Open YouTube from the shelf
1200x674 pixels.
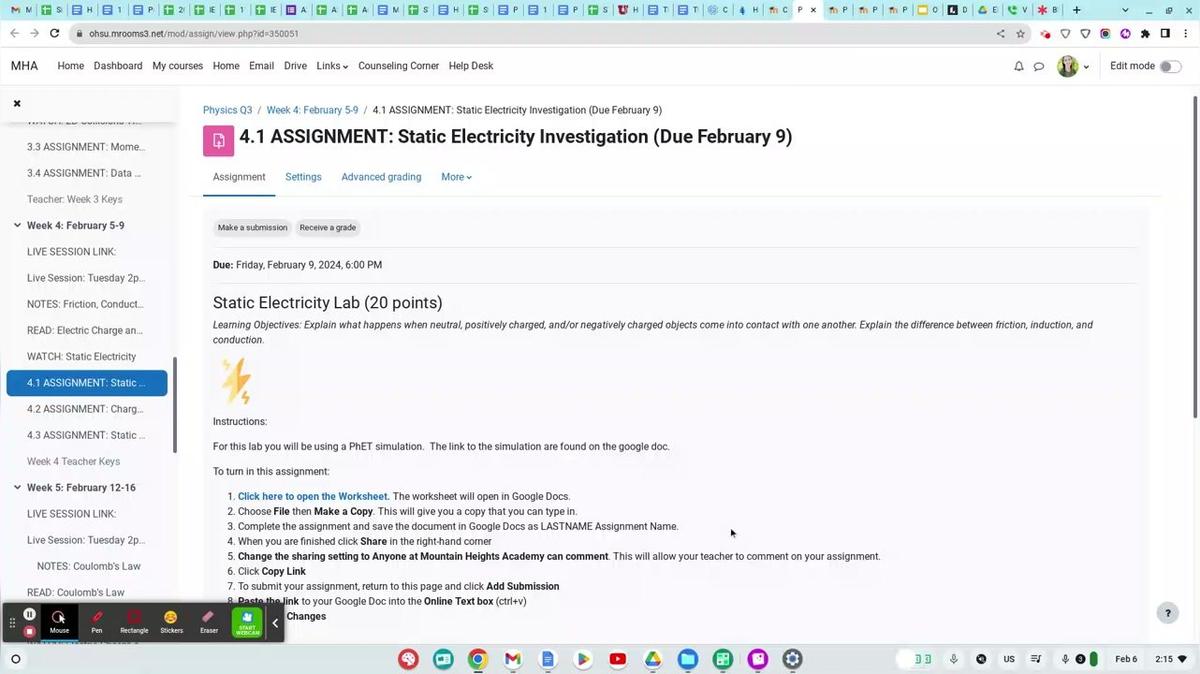617,659
